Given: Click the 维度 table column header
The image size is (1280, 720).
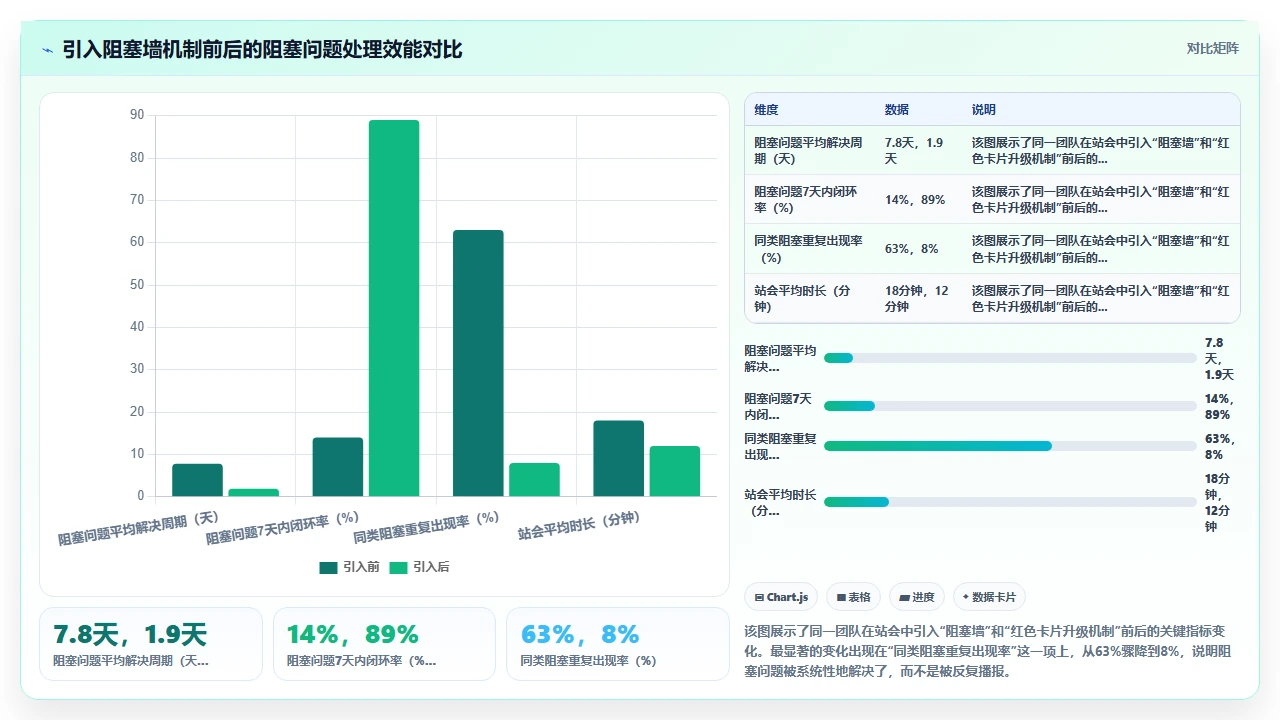Looking at the screenshot, I should coord(766,110).
